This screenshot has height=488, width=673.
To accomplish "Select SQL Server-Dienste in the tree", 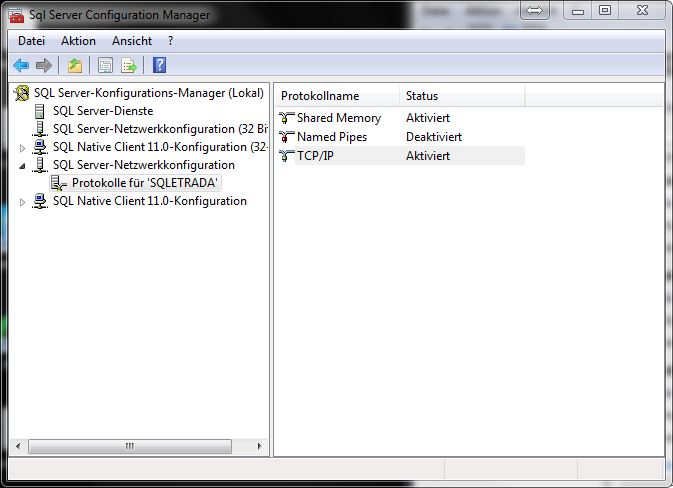I will pos(102,111).
